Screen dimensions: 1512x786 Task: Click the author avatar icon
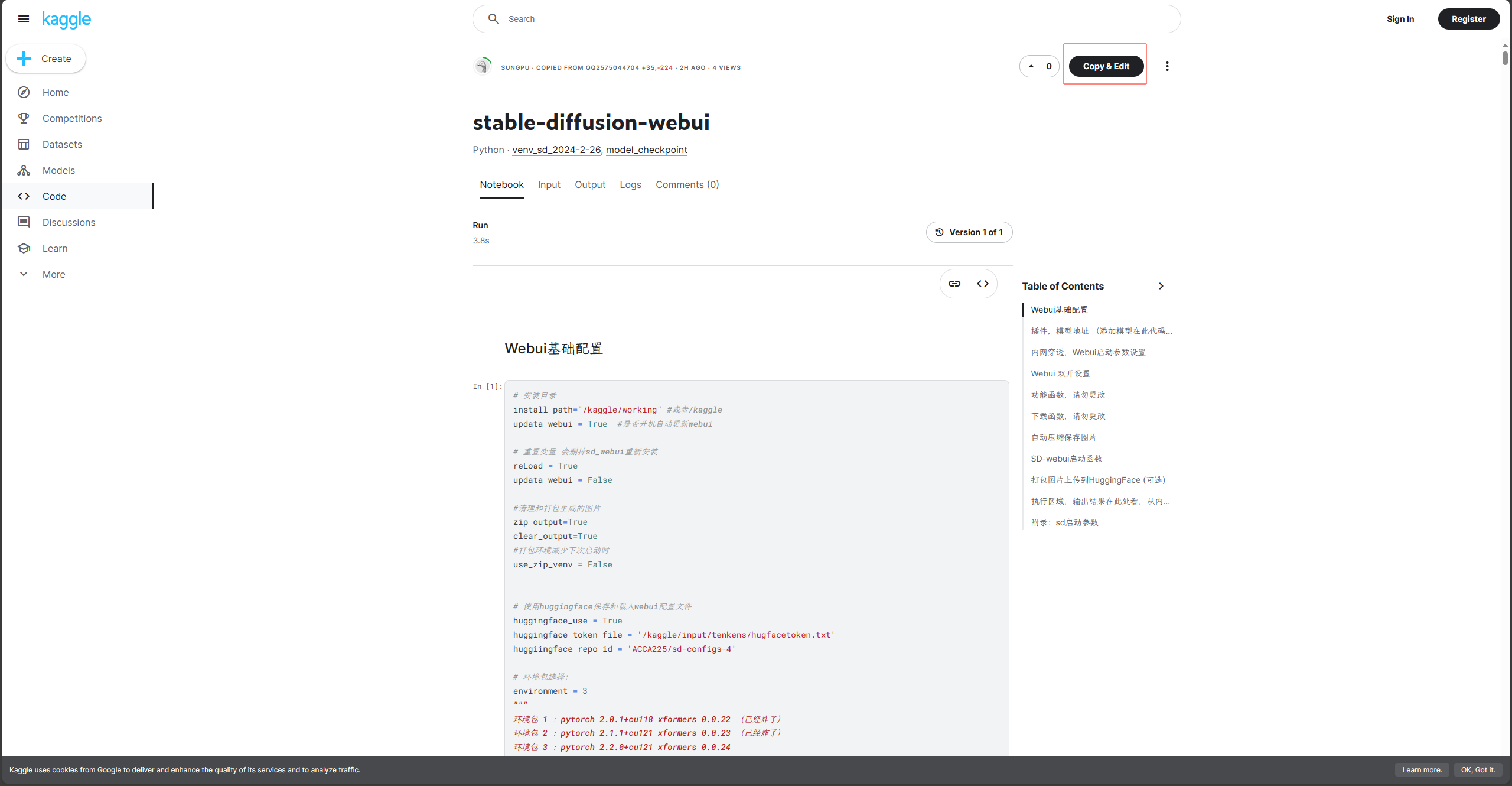point(483,66)
